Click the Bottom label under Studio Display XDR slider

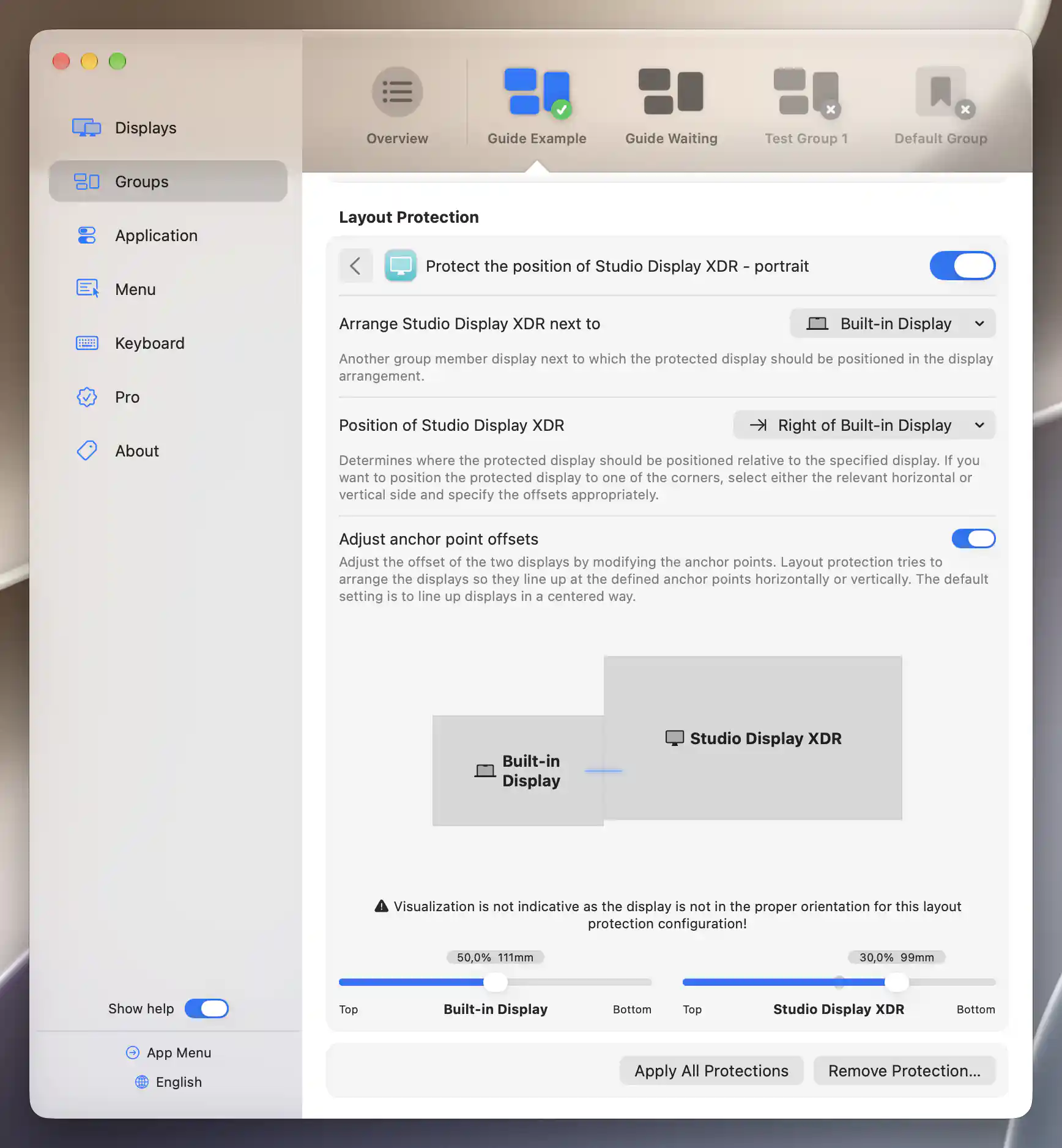[976, 1010]
